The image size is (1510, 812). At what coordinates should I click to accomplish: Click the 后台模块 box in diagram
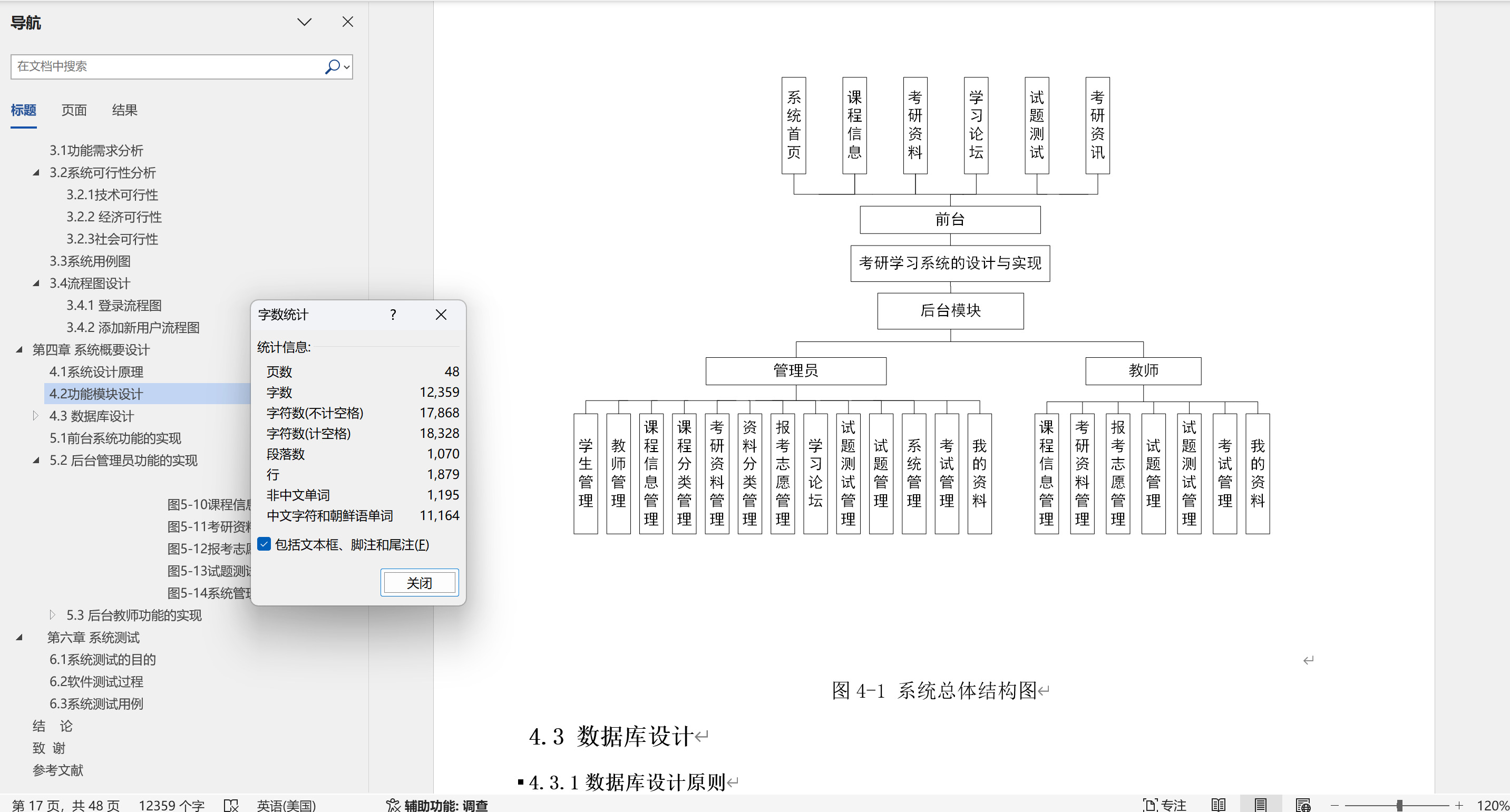pos(950,310)
